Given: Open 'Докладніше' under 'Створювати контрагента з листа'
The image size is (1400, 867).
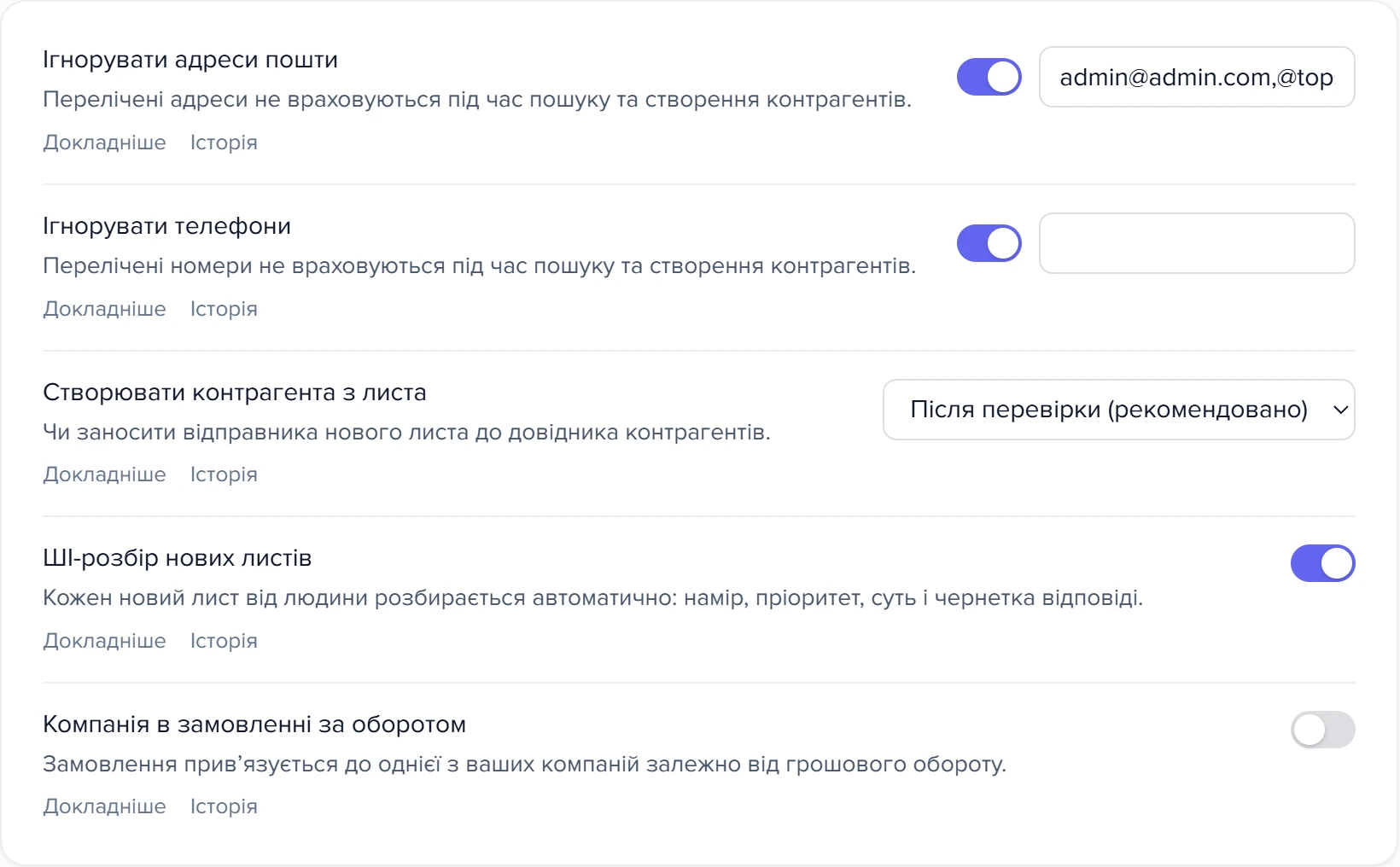Looking at the screenshot, I should tap(104, 474).
